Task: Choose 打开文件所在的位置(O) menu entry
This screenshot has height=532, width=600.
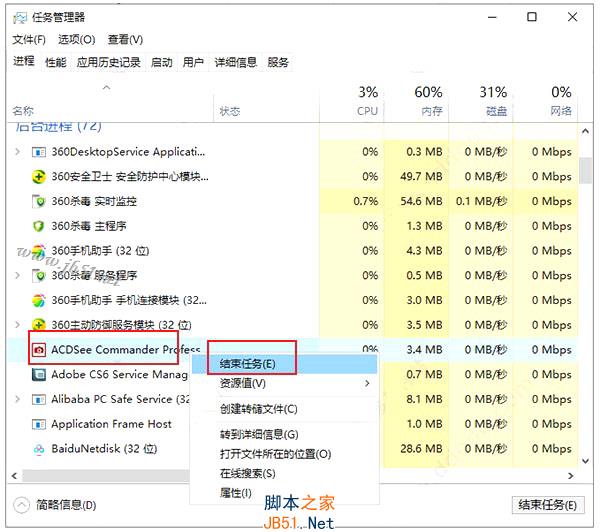Action: (284, 454)
